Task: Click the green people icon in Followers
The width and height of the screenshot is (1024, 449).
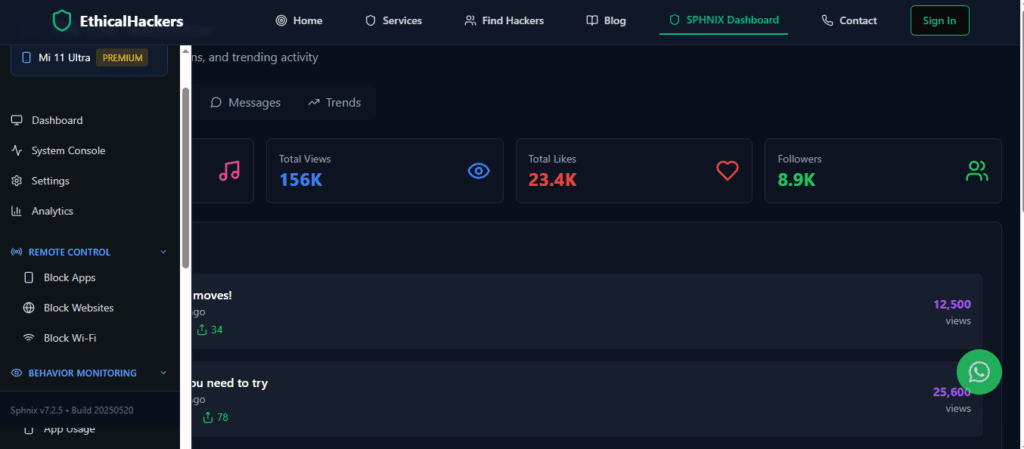Action: click(977, 171)
